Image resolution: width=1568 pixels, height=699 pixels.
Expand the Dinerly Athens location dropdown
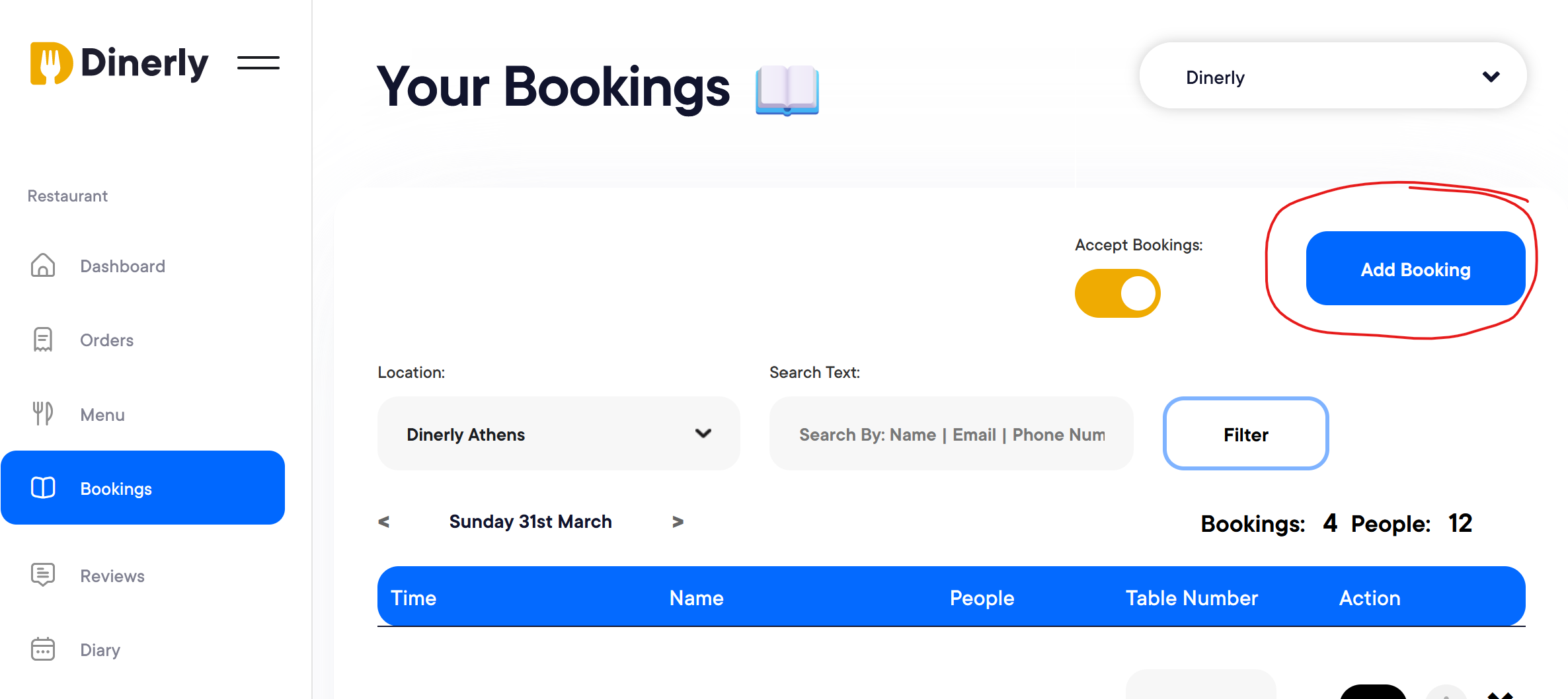click(559, 433)
